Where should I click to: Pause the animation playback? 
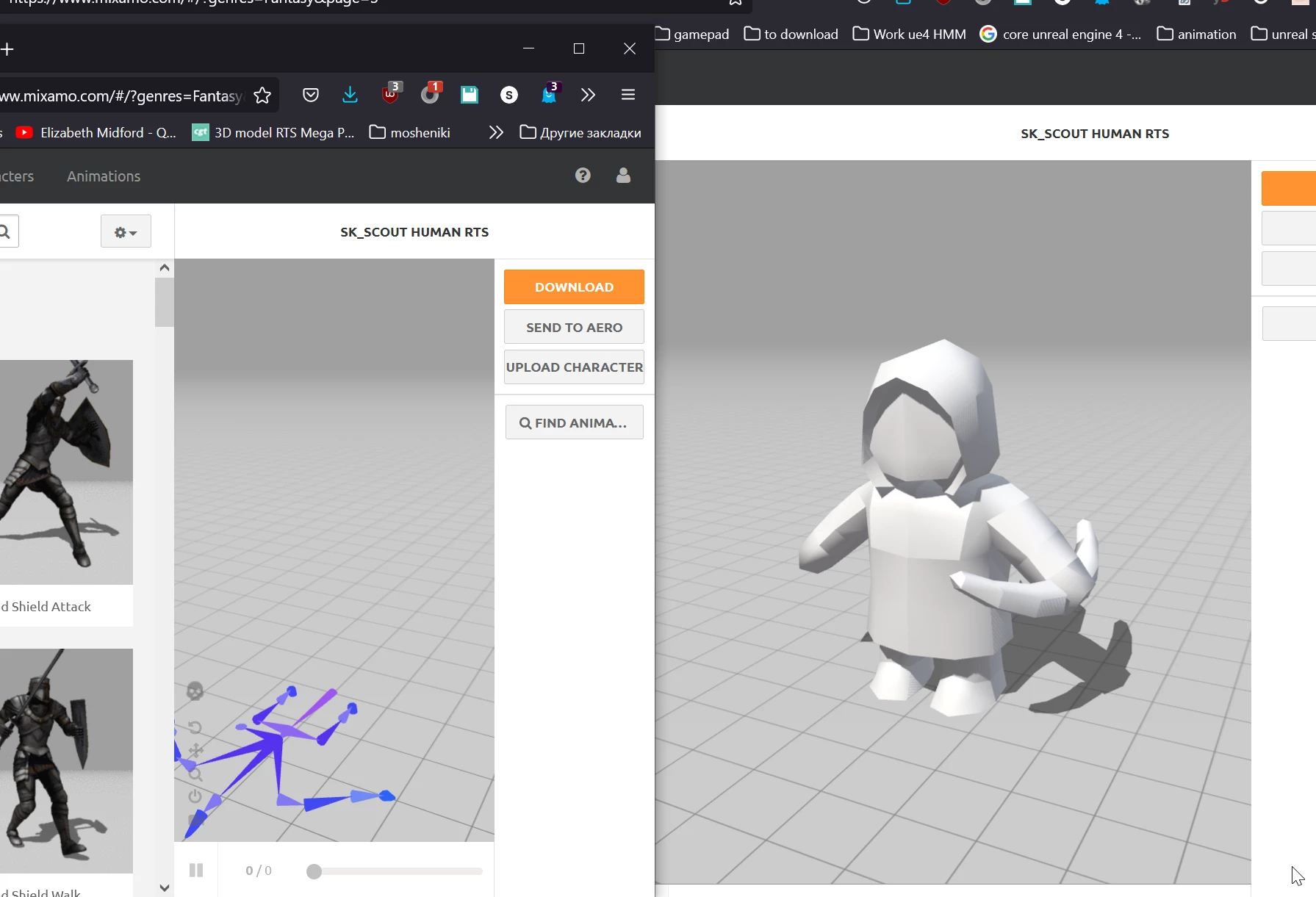tap(196, 871)
